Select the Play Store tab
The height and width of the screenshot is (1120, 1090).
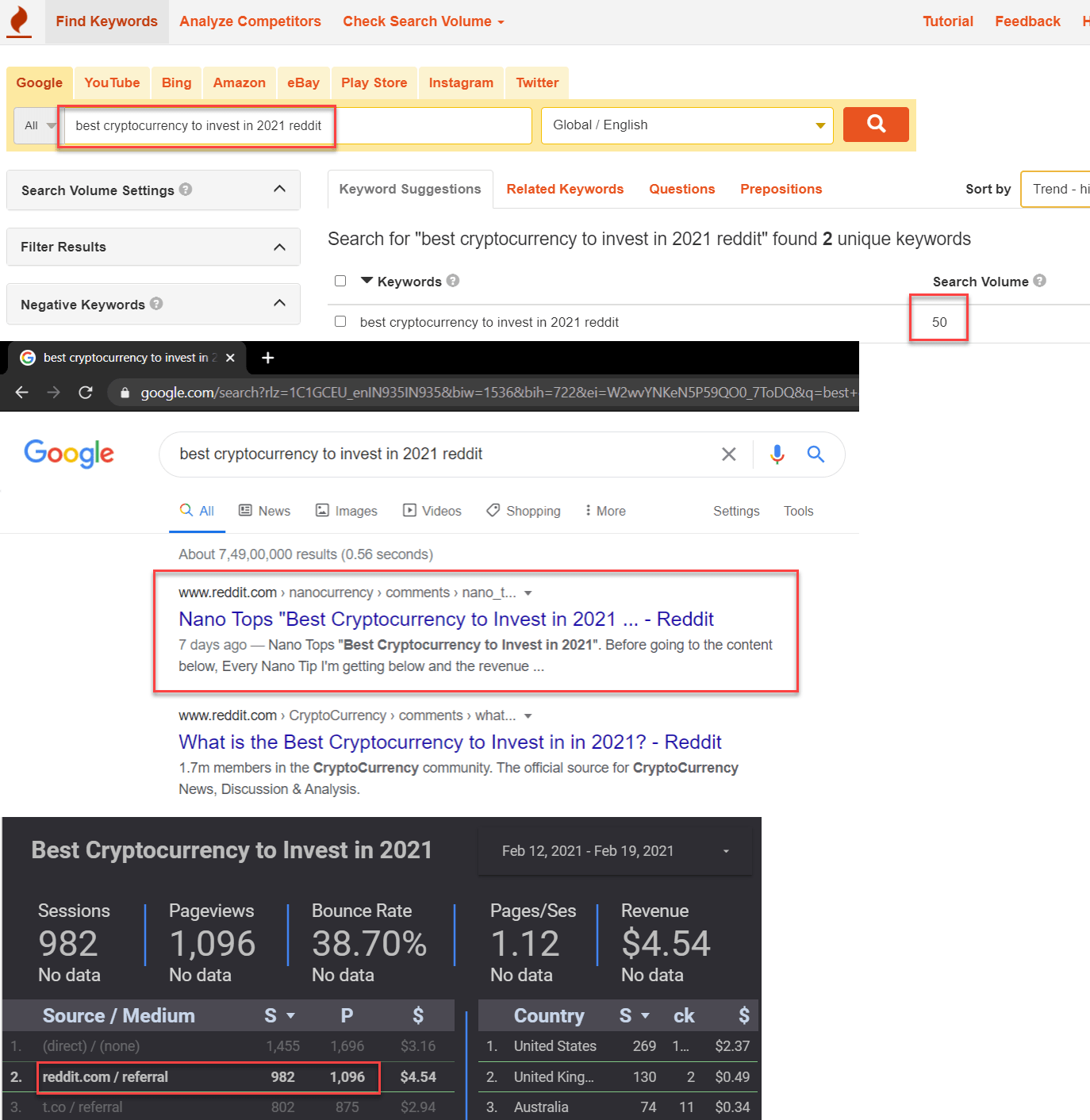374,82
